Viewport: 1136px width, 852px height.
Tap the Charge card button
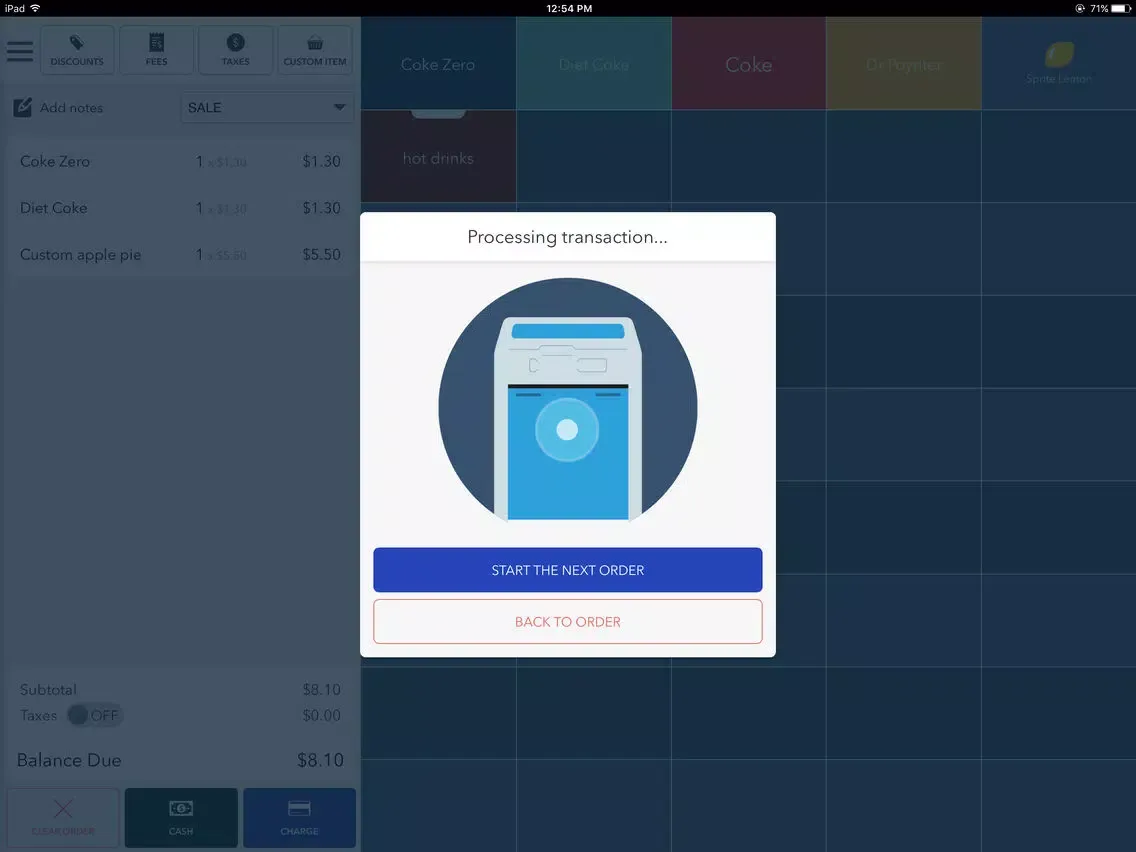[299, 817]
